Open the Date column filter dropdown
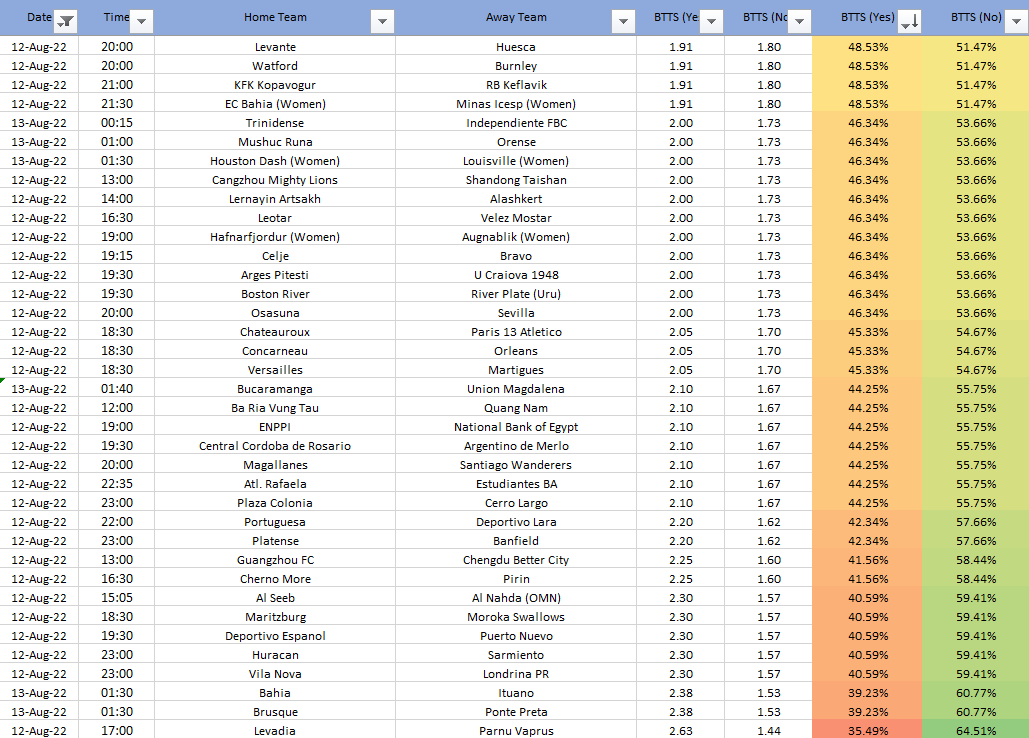This screenshot has height=738, width=1029. [66, 22]
